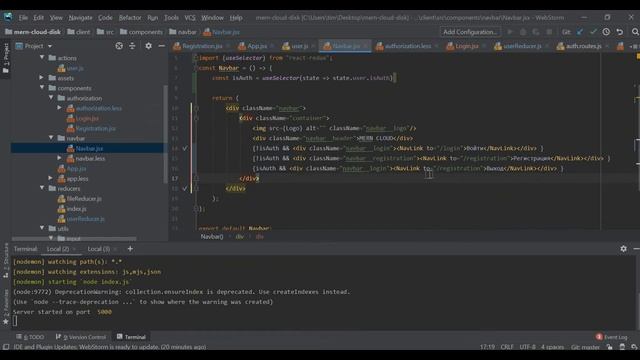Click the Navbar() breadcrumb below editor
Viewport: 640px width, 360px height.
coord(212,236)
